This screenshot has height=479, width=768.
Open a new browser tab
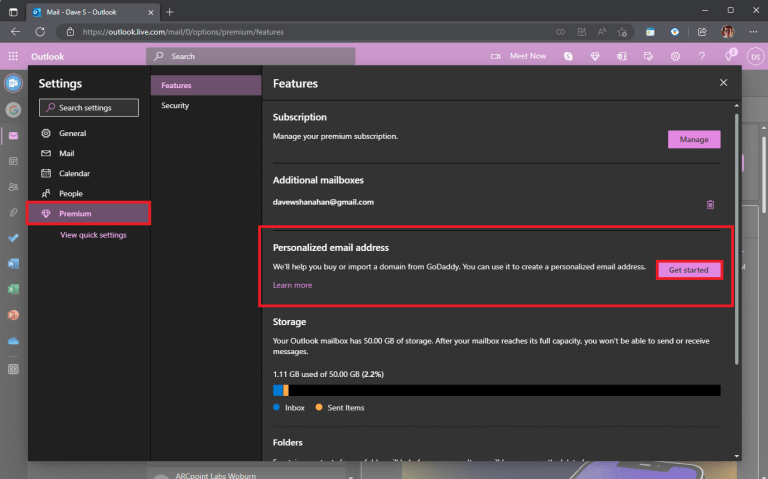click(x=169, y=12)
